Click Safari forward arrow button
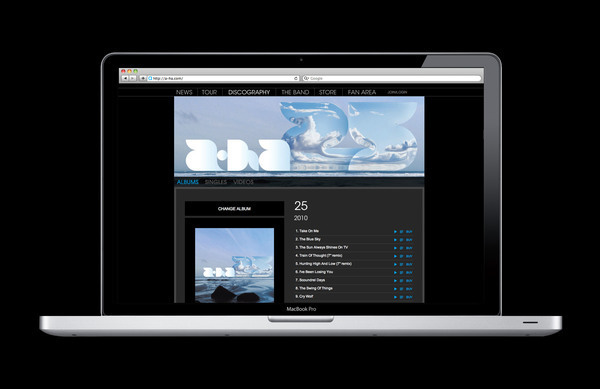The image size is (600, 389). [x=132, y=78]
